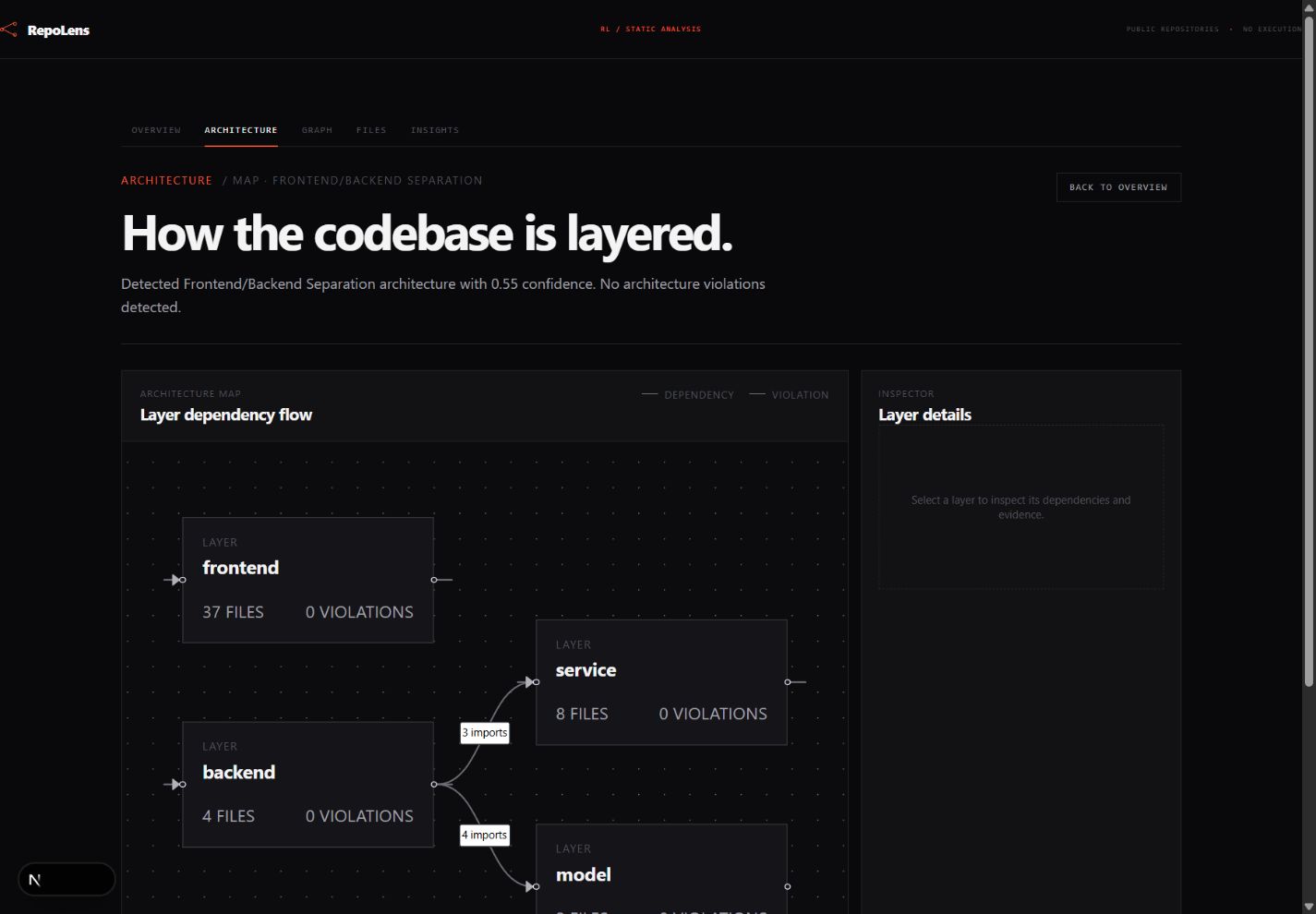This screenshot has height=914, width=1316.
Task: Click the Violation legend entry
Action: [x=789, y=395]
